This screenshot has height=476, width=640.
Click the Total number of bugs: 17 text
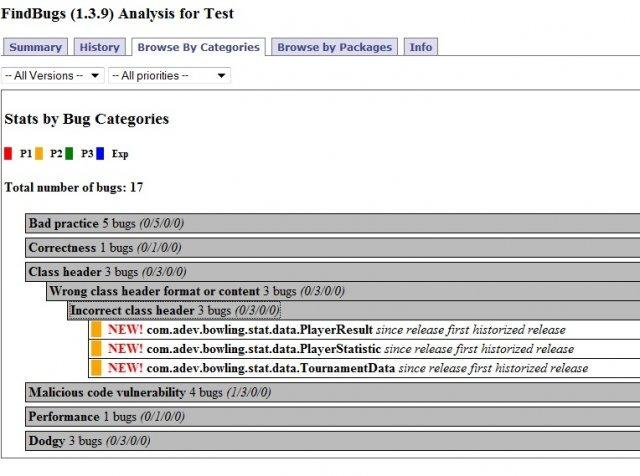[74, 187]
